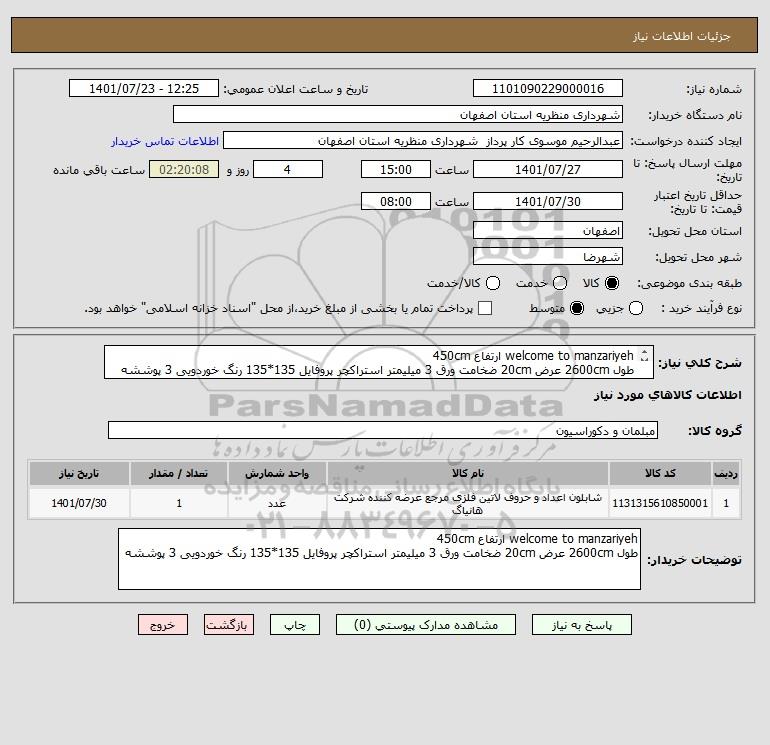The width and height of the screenshot is (770, 745).
Task: Toggle the Islamic treasury payment checkbox
Action: pos(485,308)
